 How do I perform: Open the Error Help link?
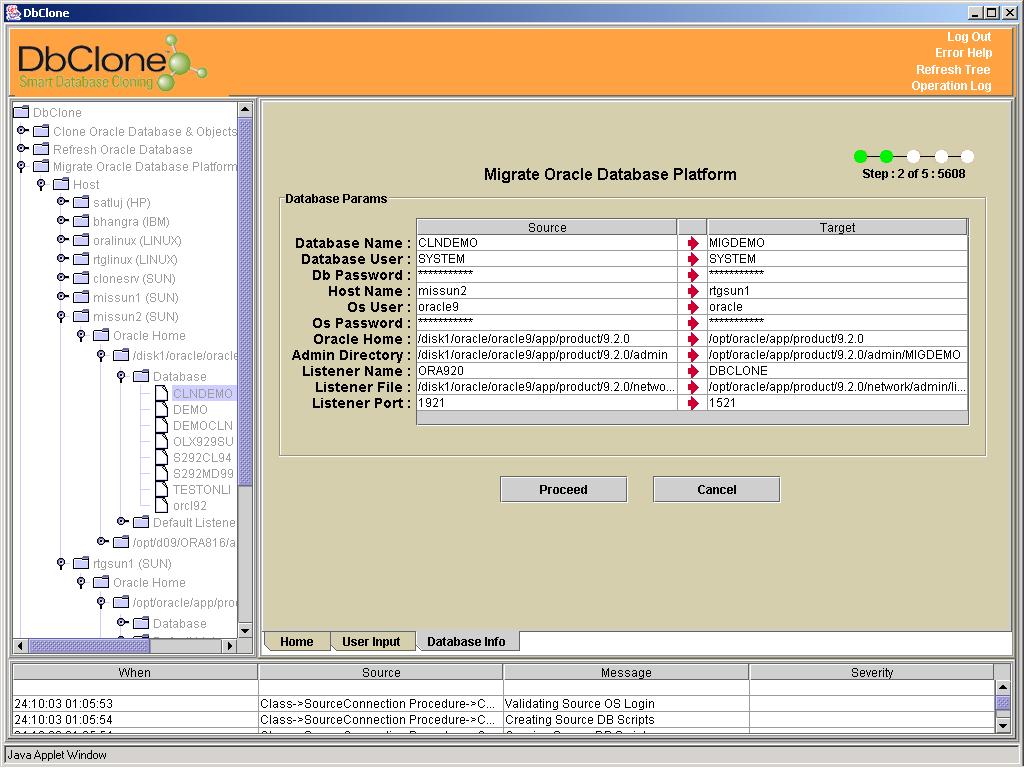(x=963, y=53)
